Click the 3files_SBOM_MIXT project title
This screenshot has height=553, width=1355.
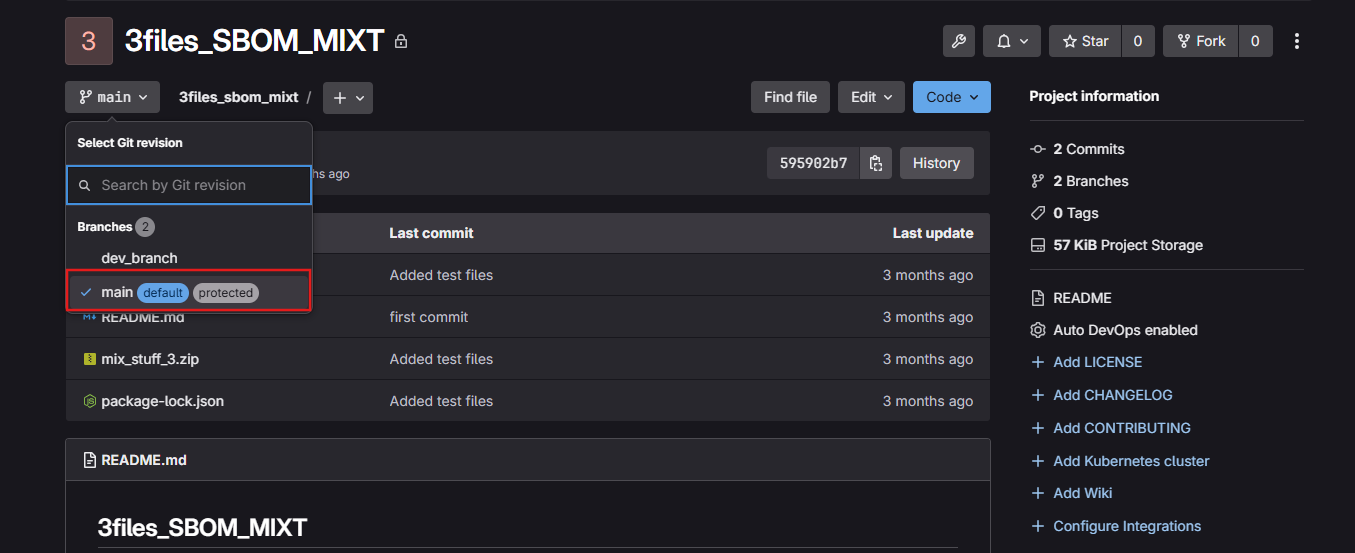pos(255,41)
